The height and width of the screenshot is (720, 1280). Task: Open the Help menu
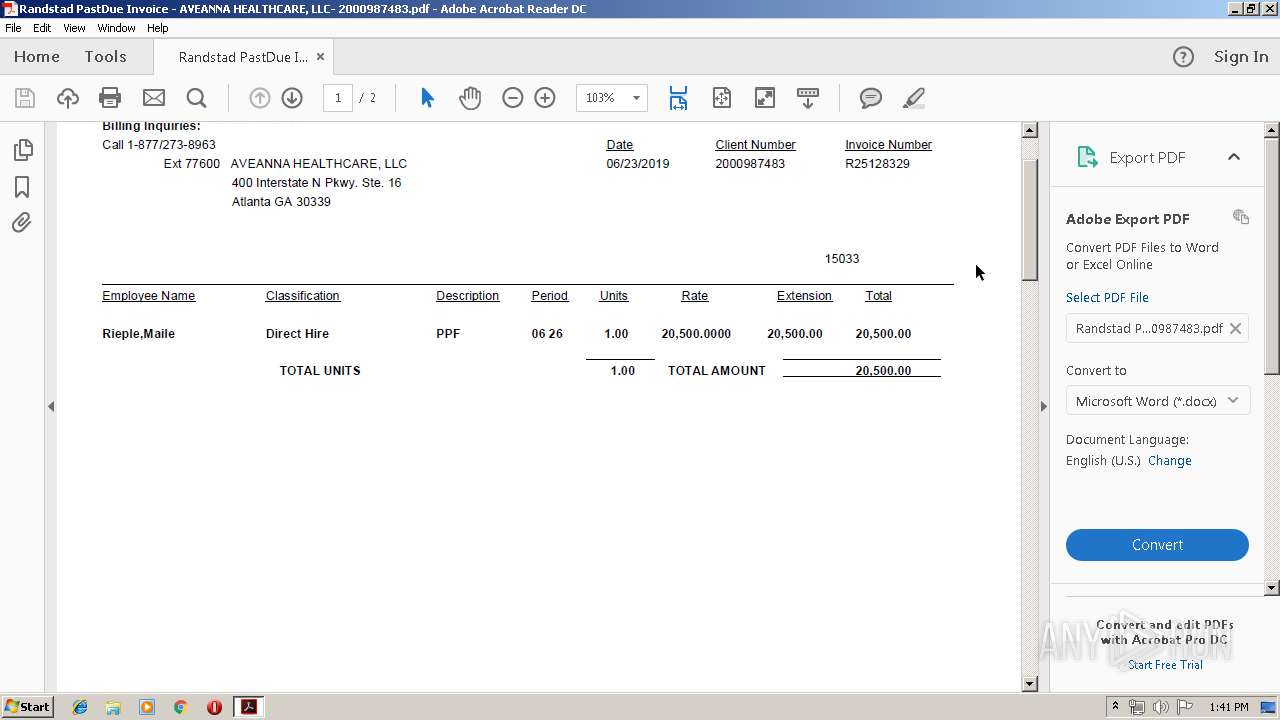coord(158,28)
